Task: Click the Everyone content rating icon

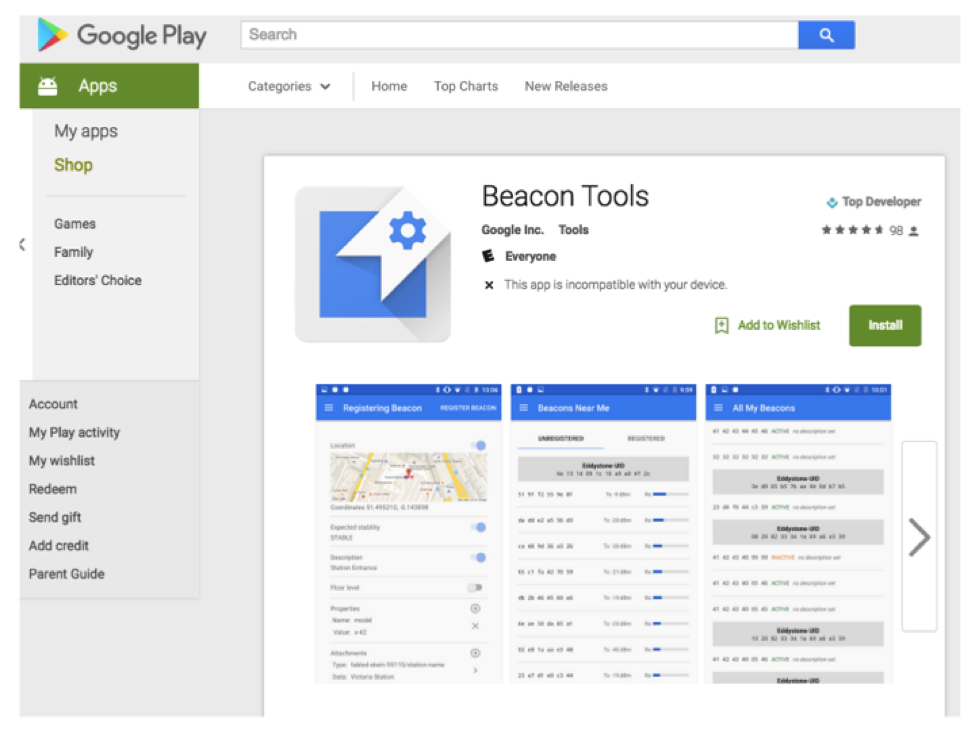Action: click(x=489, y=256)
